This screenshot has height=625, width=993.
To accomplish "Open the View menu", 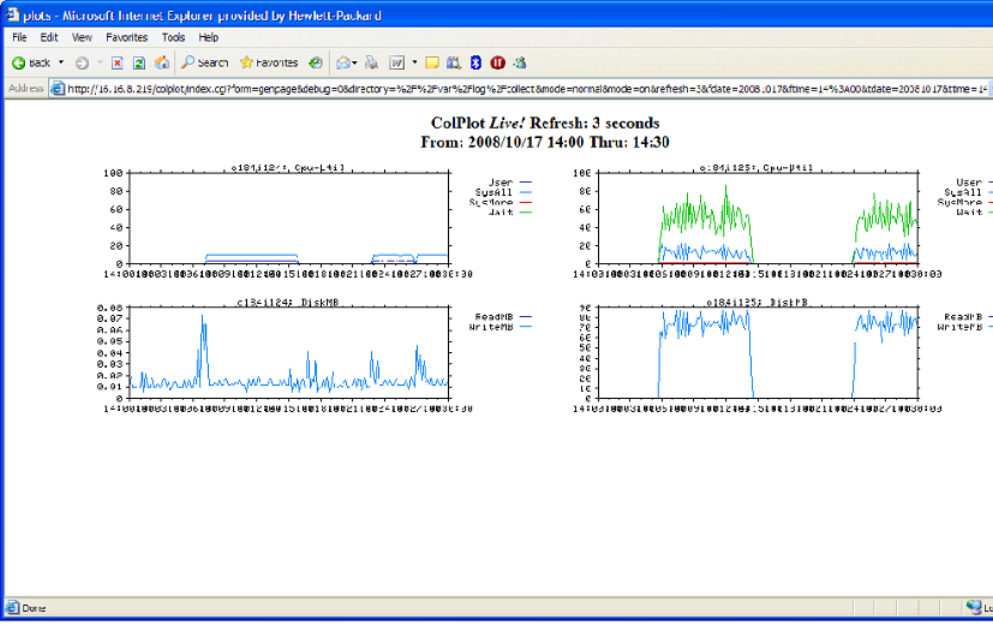I will [x=82, y=37].
